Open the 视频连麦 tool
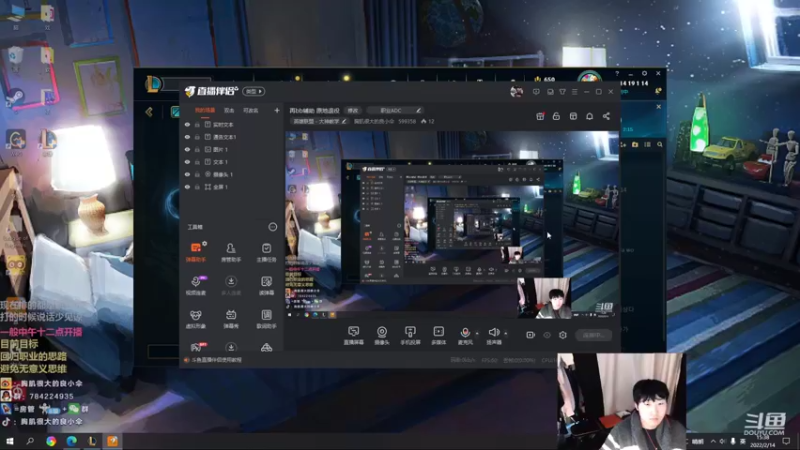The height and width of the screenshot is (450, 800). click(195, 285)
